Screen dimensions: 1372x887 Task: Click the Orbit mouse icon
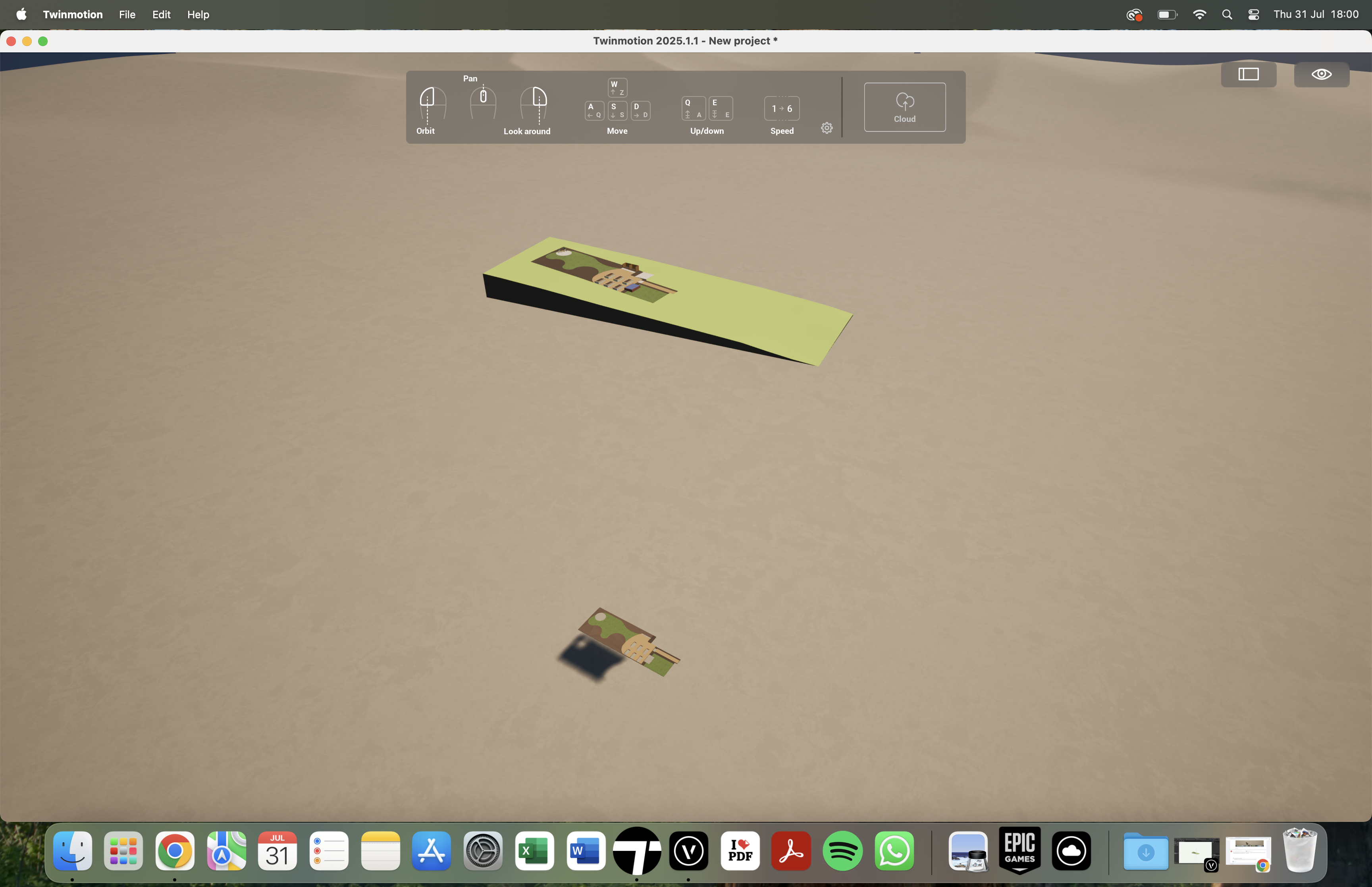[x=432, y=102]
